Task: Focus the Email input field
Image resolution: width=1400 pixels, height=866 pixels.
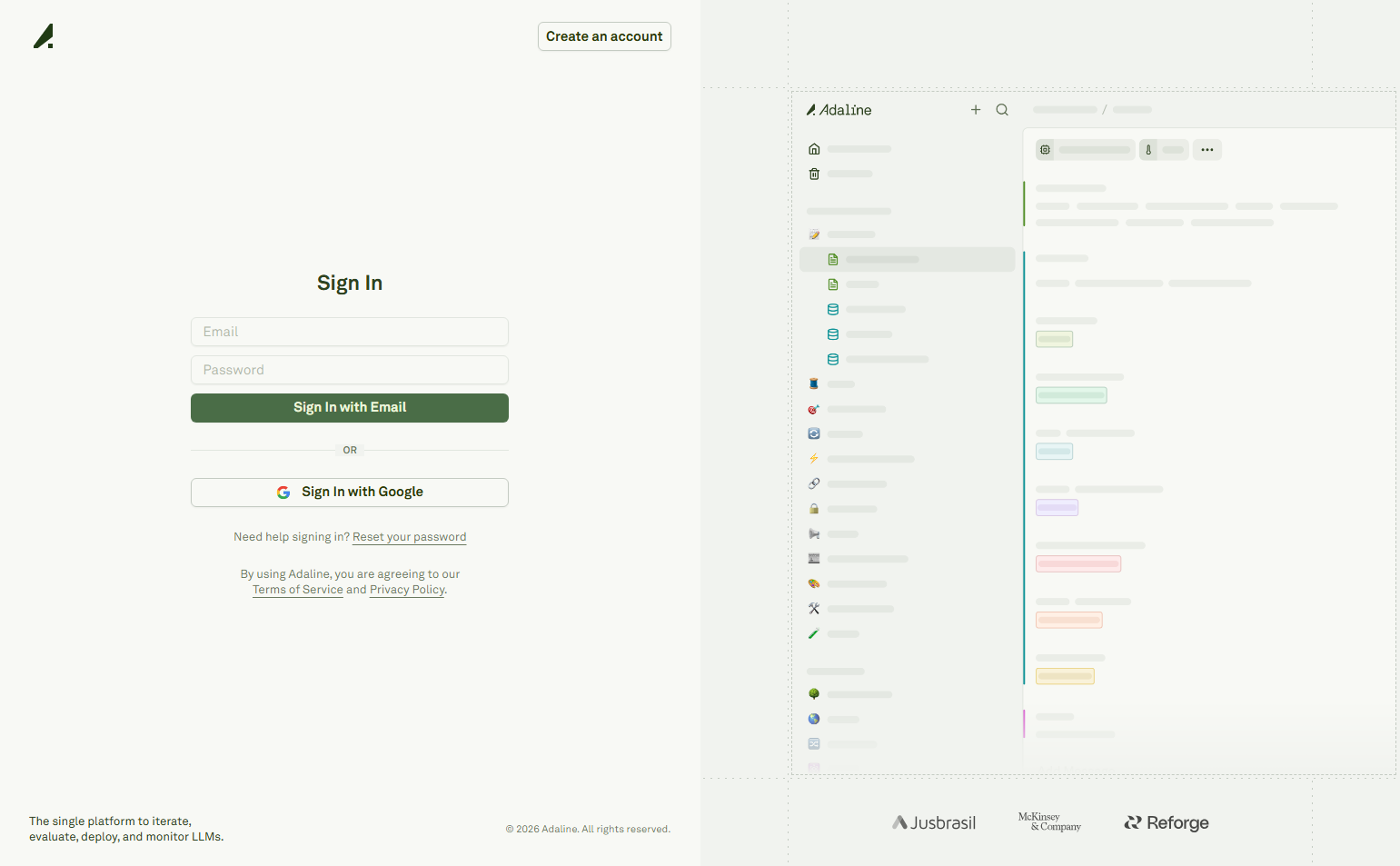Action: click(x=350, y=332)
